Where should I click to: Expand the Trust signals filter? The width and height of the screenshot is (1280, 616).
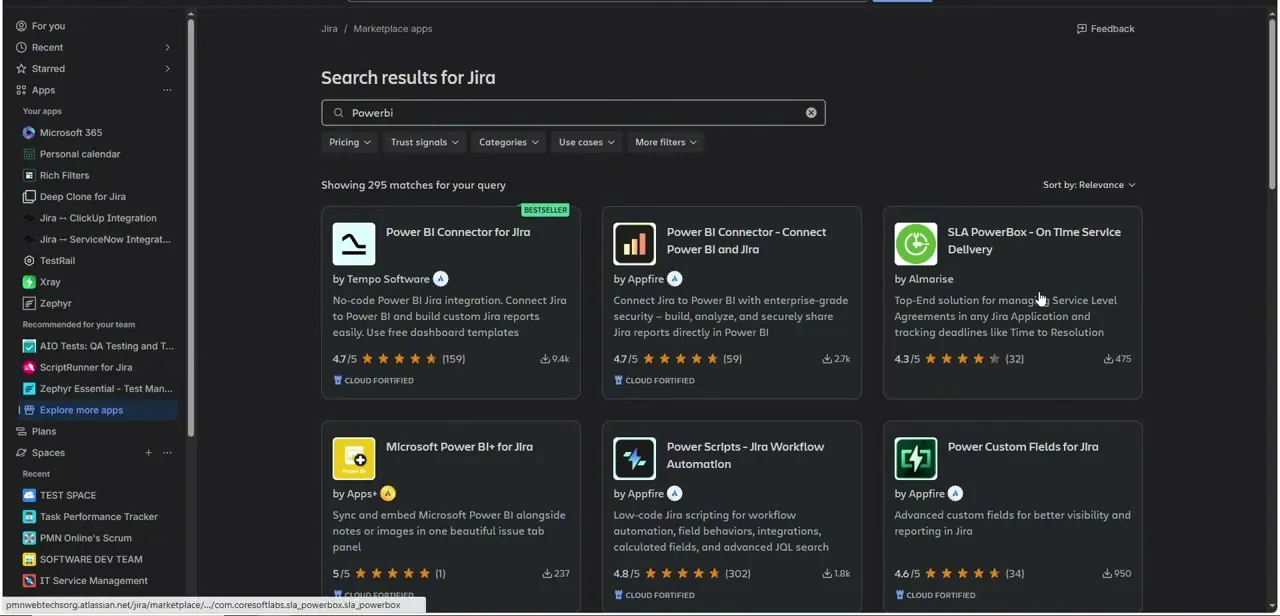425,142
